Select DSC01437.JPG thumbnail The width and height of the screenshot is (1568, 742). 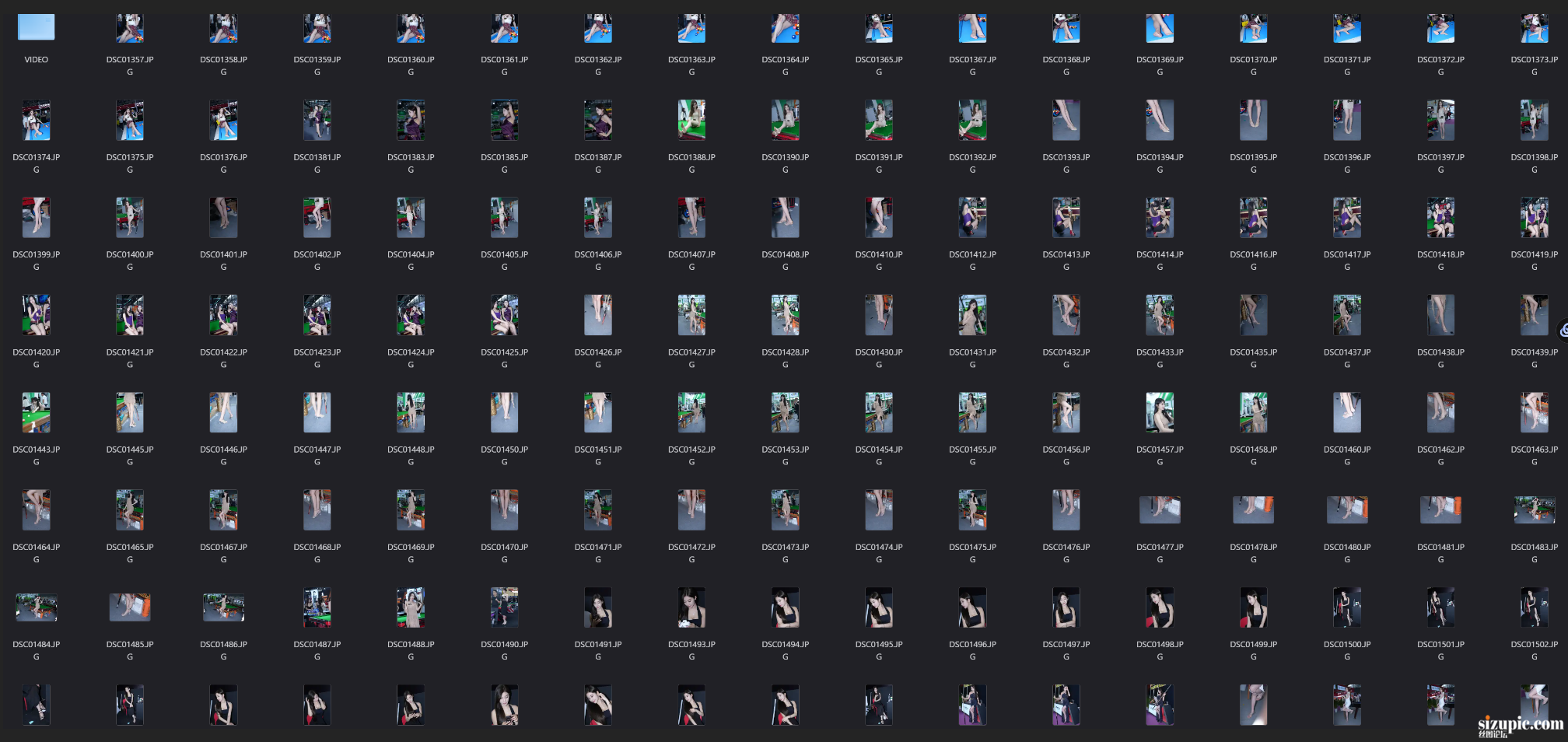(1347, 315)
